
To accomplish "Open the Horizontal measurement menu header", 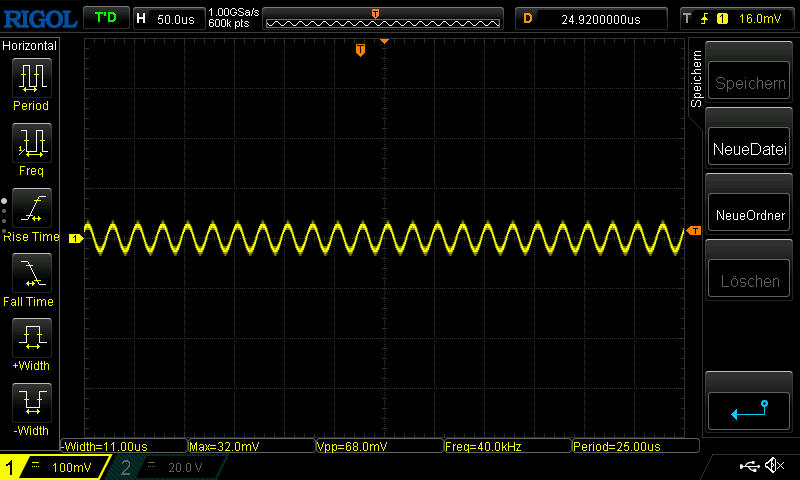I will pos(30,46).
